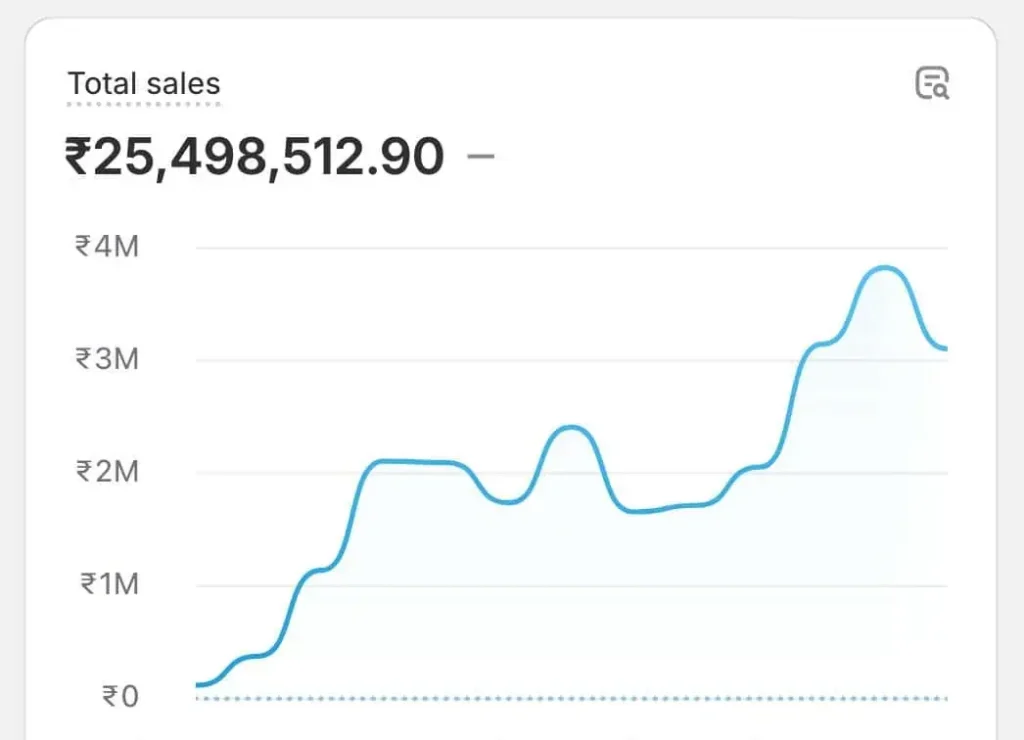Click the ₹0 y-axis label
Image resolution: width=1024 pixels, height=740 pixels.
click(120, 697)
